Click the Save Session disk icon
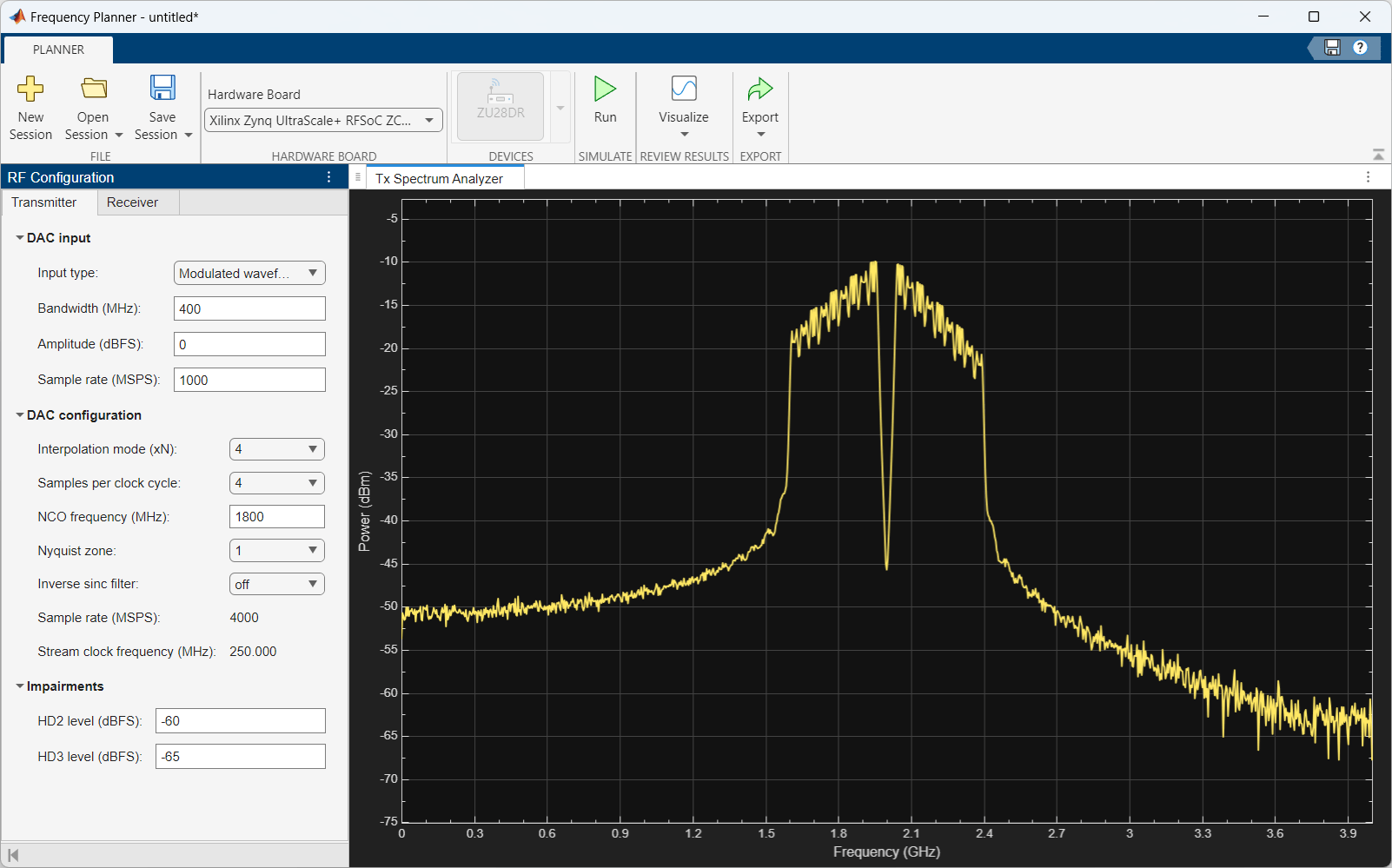This screenshot has height=868, width=1392. (x=162, y=89)
